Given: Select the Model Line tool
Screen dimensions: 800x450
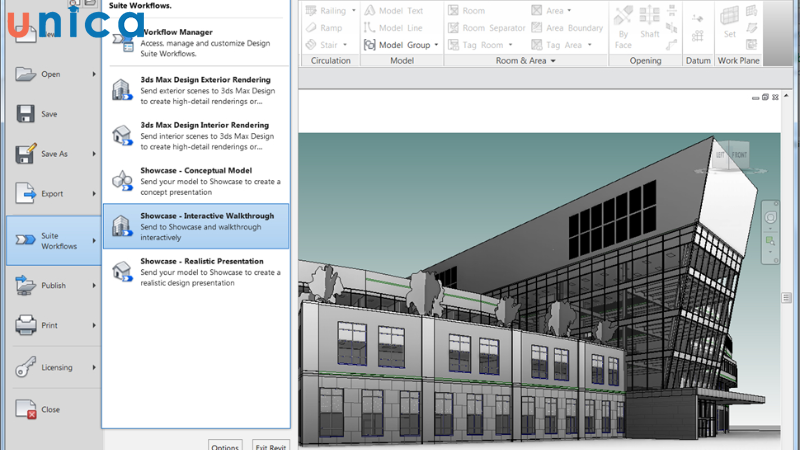Looking at the screenshot, I should click(393, 28).
